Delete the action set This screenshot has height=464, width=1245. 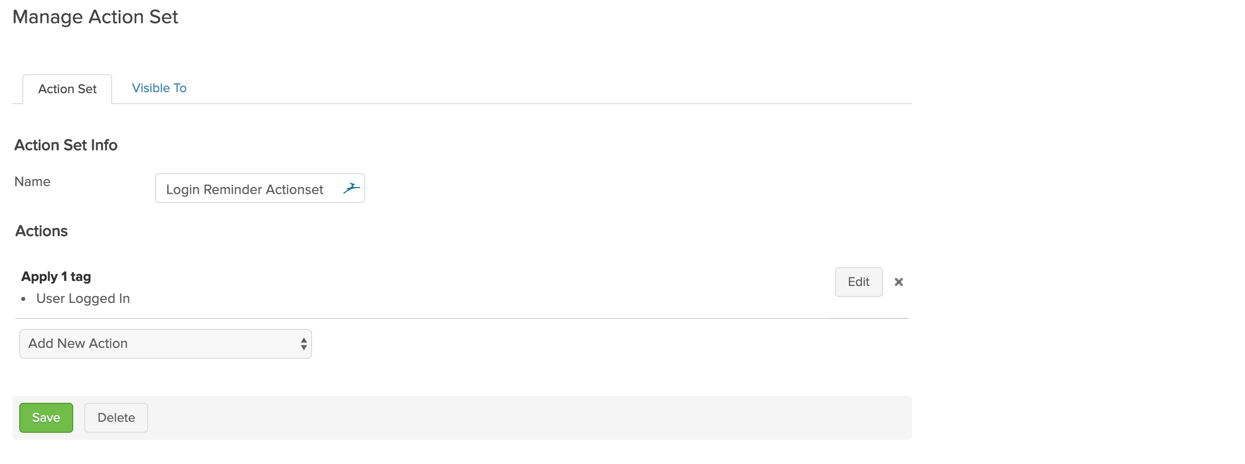[x=116, y=418]
